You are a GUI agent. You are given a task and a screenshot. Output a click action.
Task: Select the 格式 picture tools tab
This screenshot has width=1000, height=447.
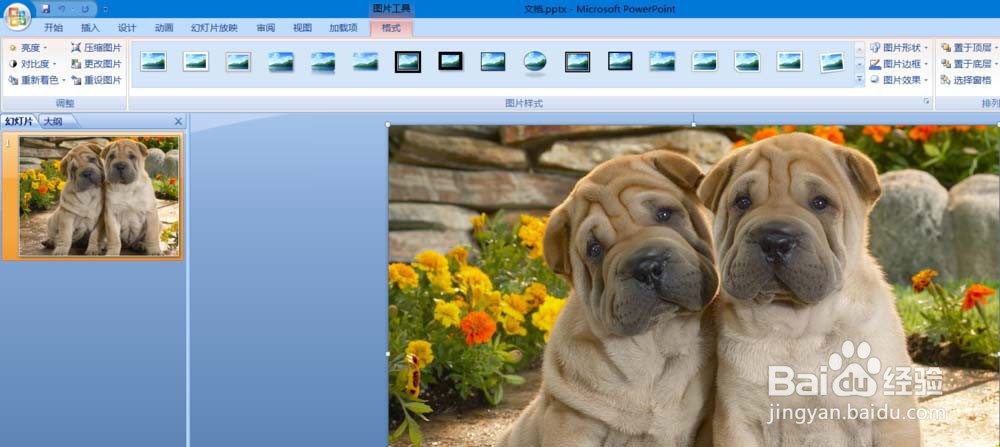coord(391,27)
